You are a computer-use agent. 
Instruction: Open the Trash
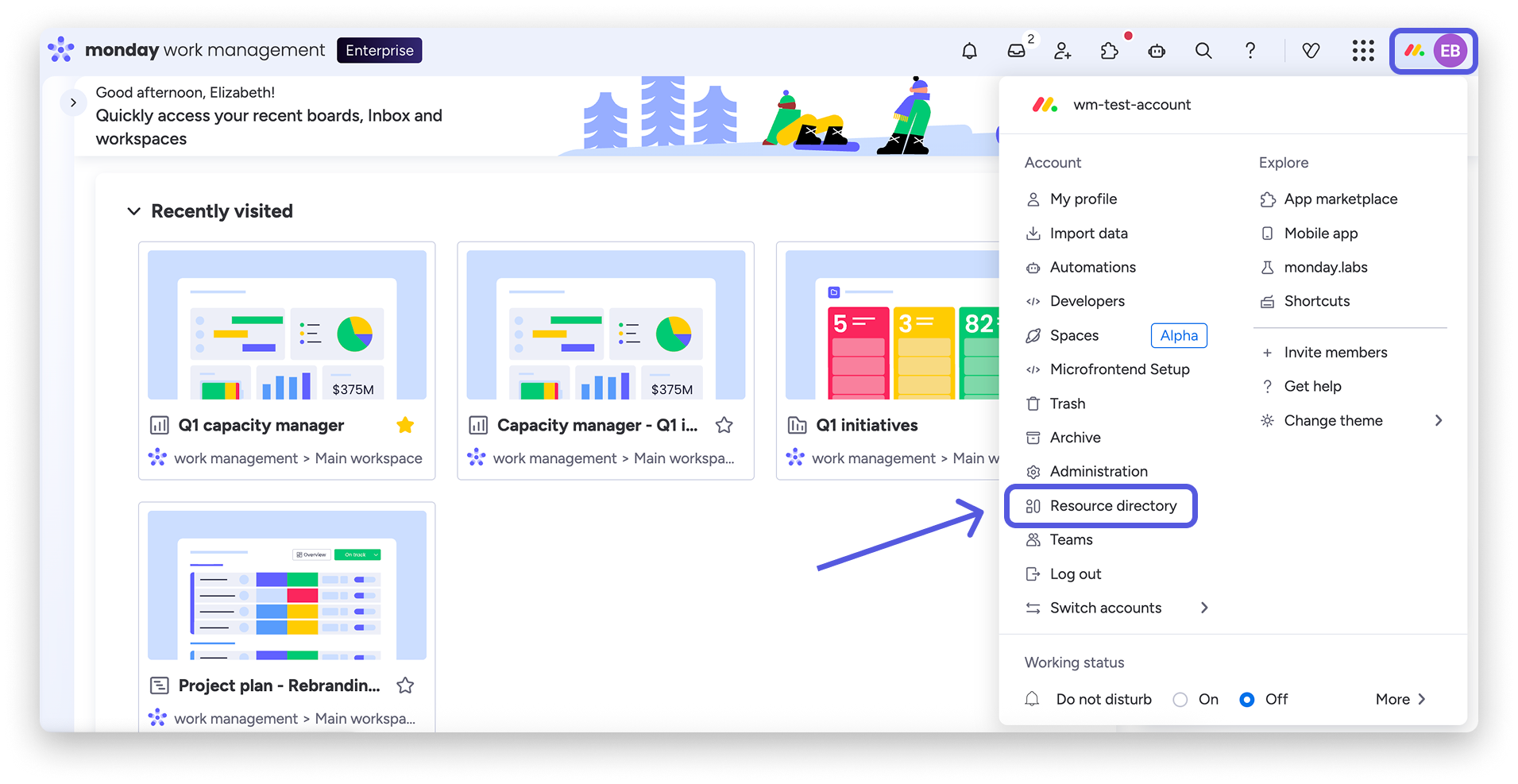tap(1068, 404)
